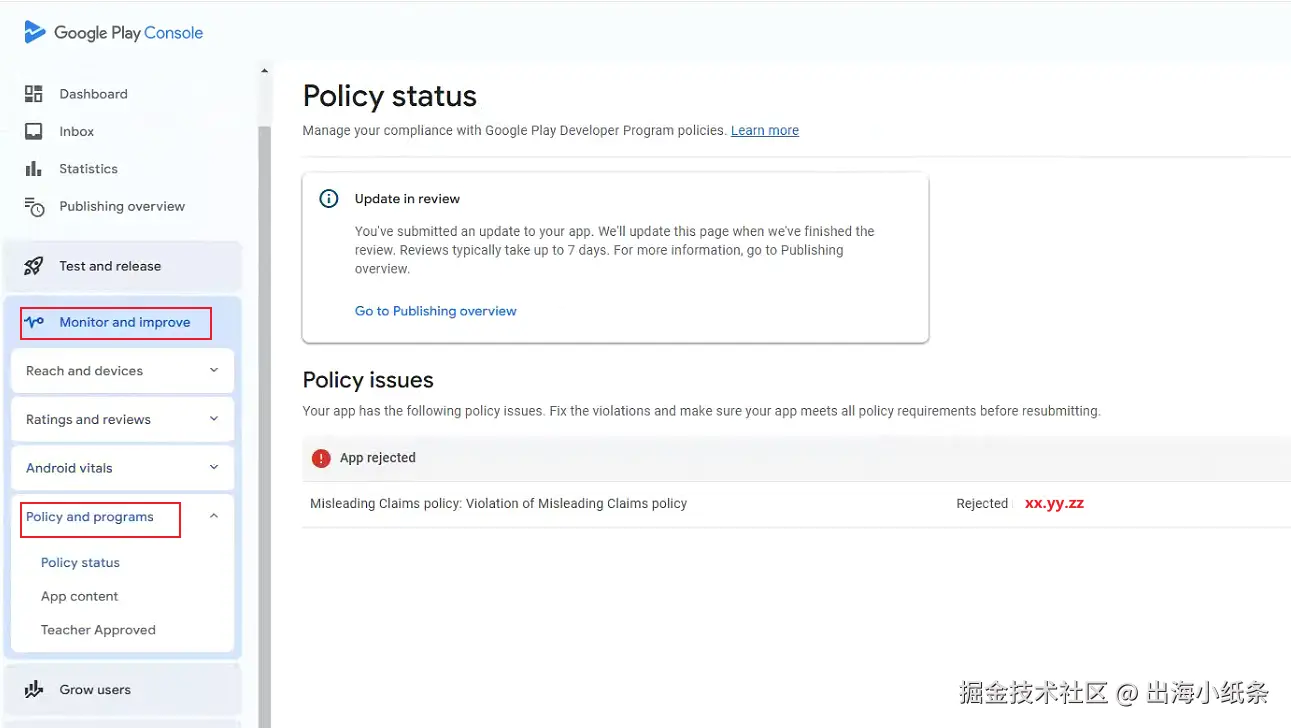
Task: Open Dashboard via its grid icon
Action: [x=34, y=94]
